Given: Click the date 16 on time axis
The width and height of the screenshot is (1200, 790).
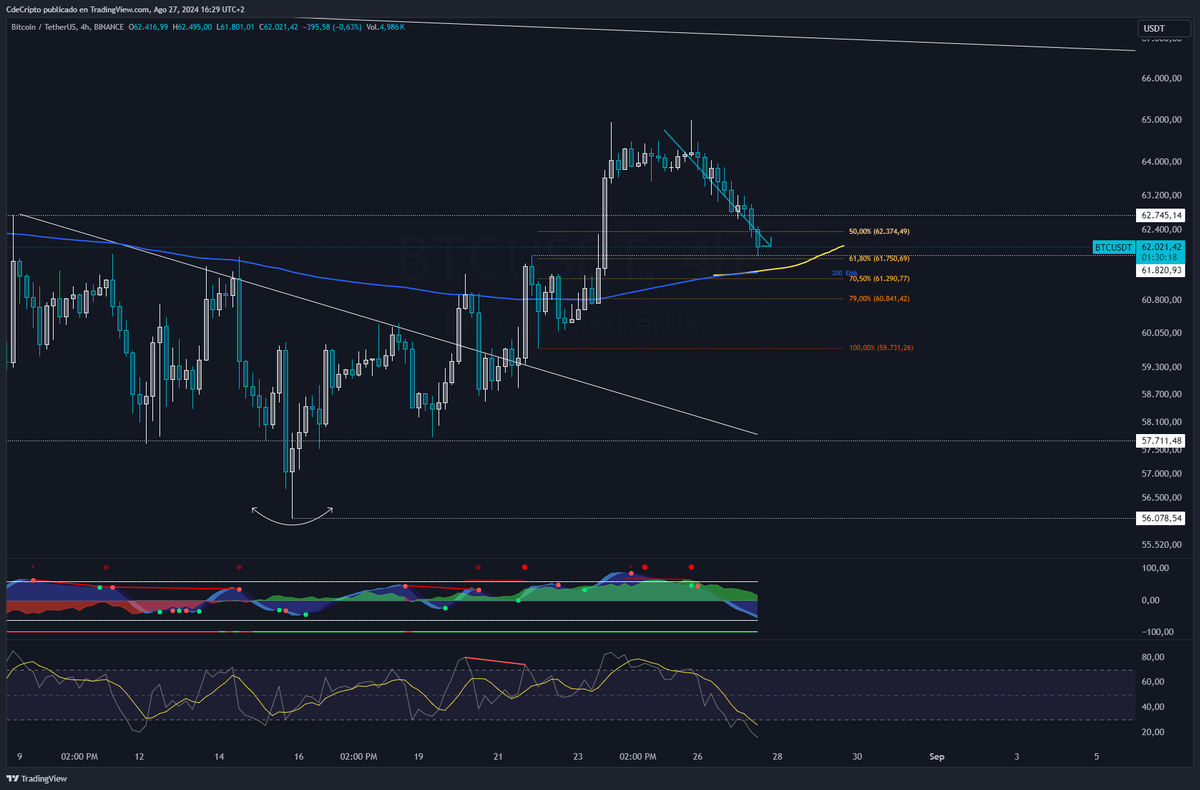Looking at the screenshot, I should pyautogui.click(x=299, y=757).
